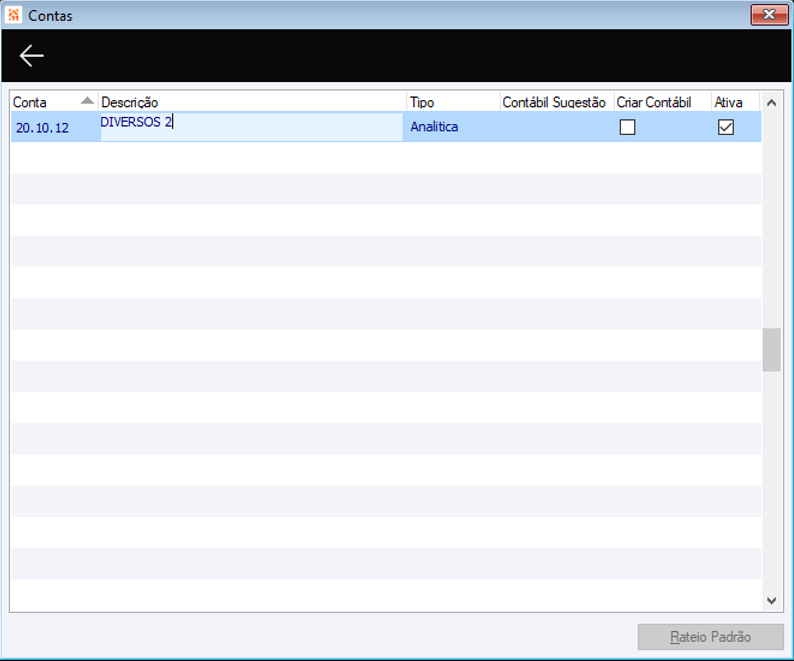Screen dimensions: 794x661
Task: Click the Criar Contábil column header
Action: [x=662, y=102]
